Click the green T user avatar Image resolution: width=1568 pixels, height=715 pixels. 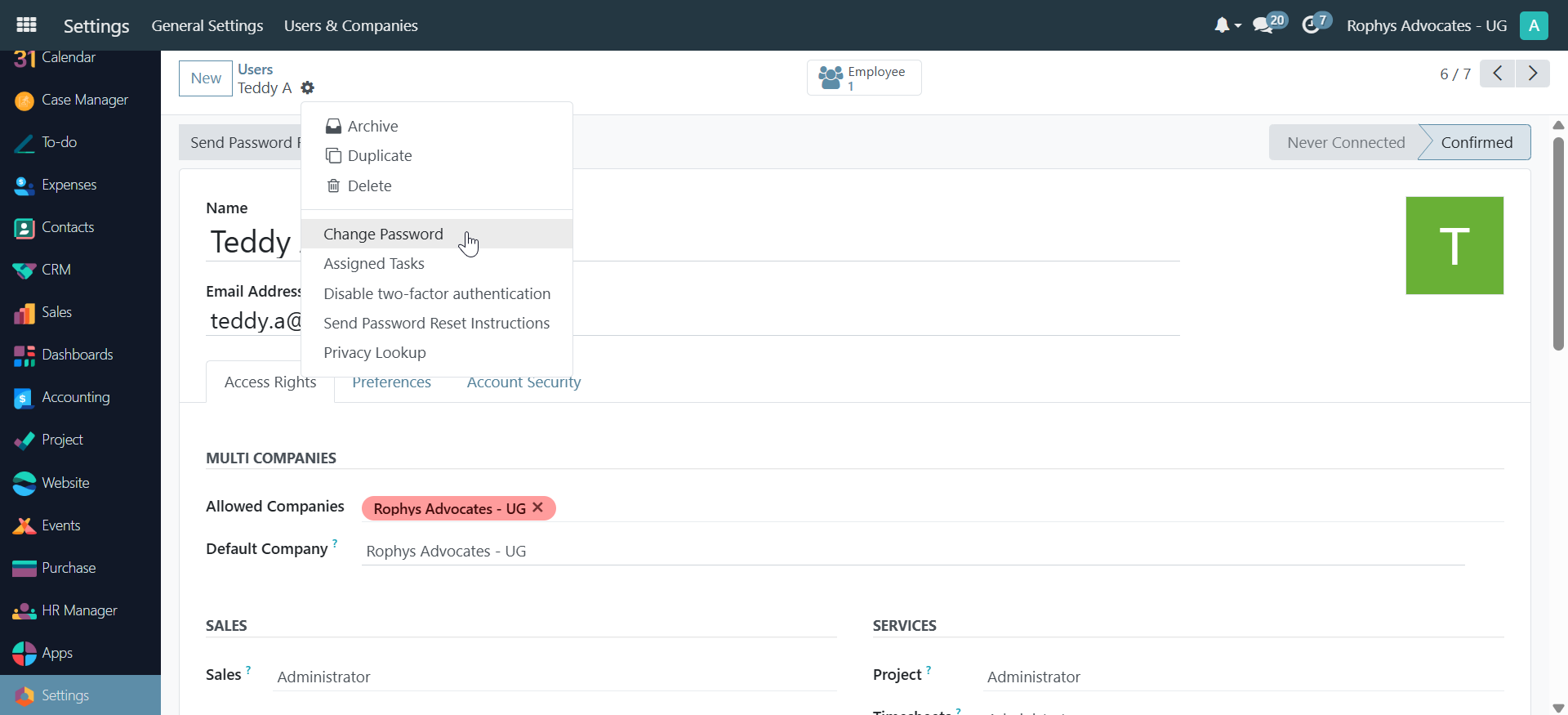click(x=1454, y=245)
